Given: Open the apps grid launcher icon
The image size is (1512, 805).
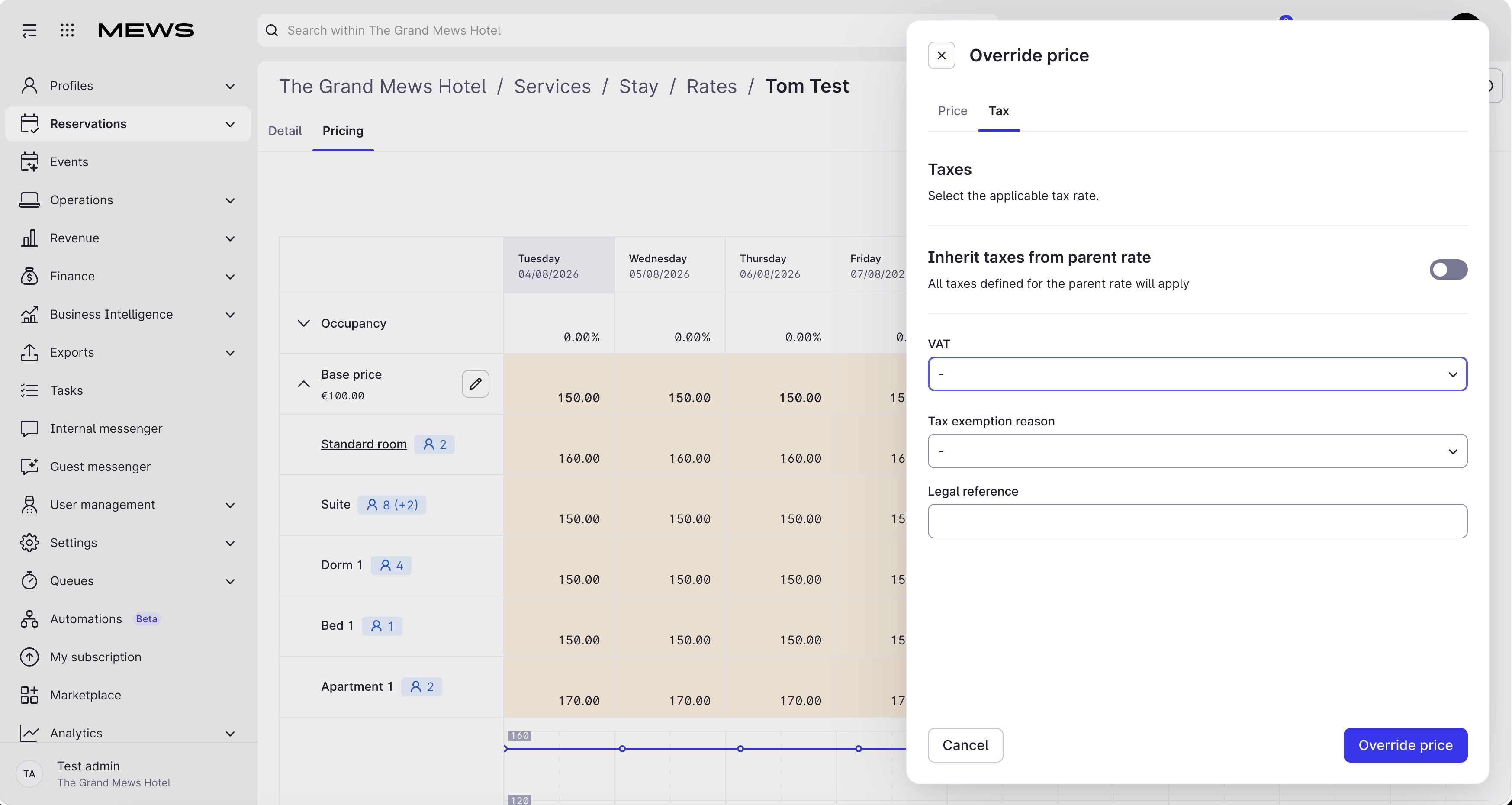Looking at the screenshot, I should click(68, 31).
